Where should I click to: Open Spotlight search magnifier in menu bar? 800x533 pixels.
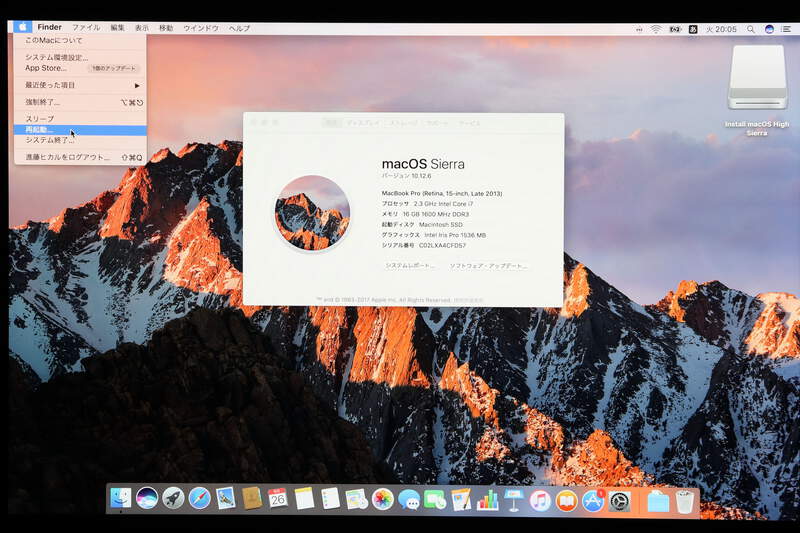click(x=751, y=30)
